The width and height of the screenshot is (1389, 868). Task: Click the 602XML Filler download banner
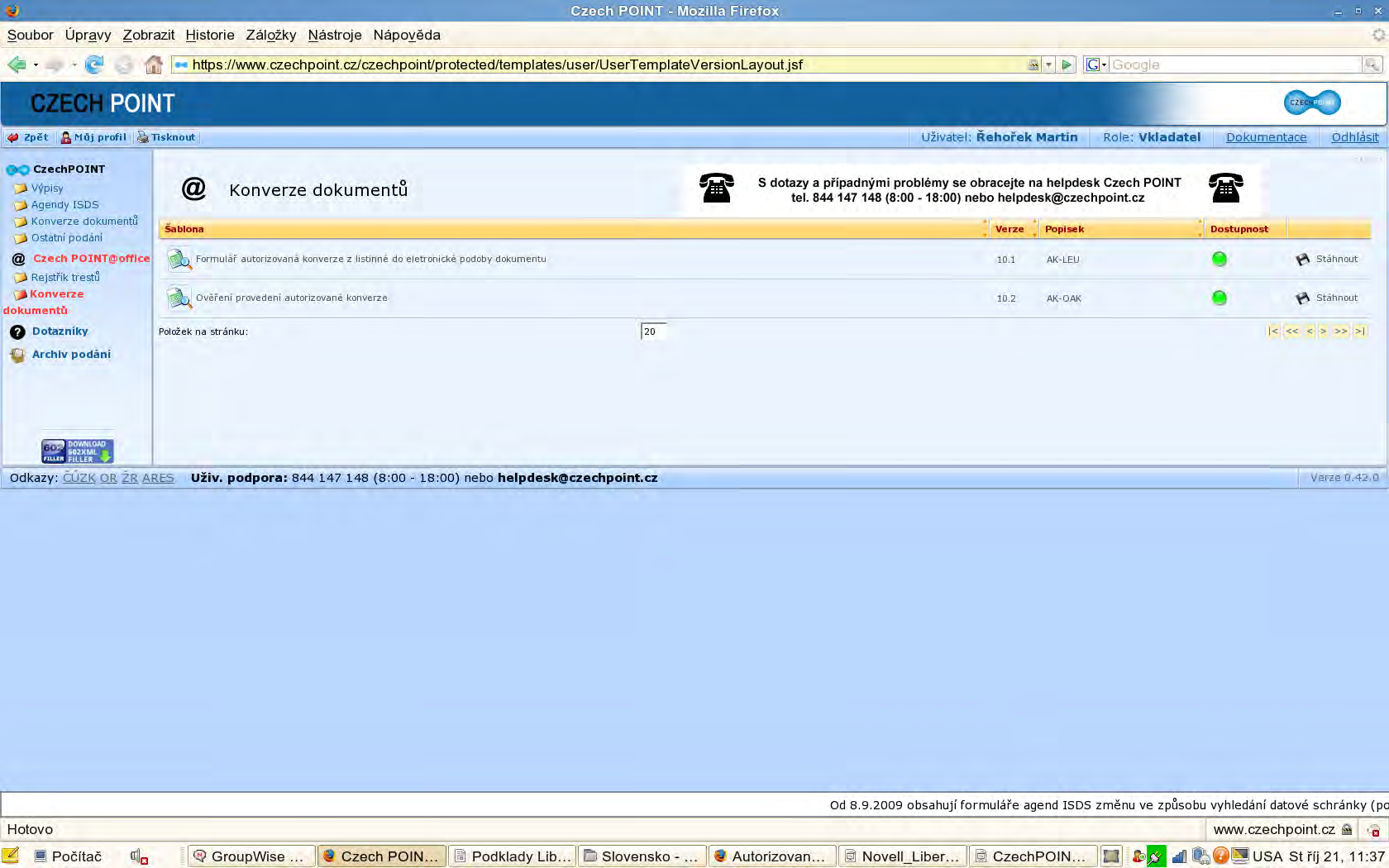(77, 451)
